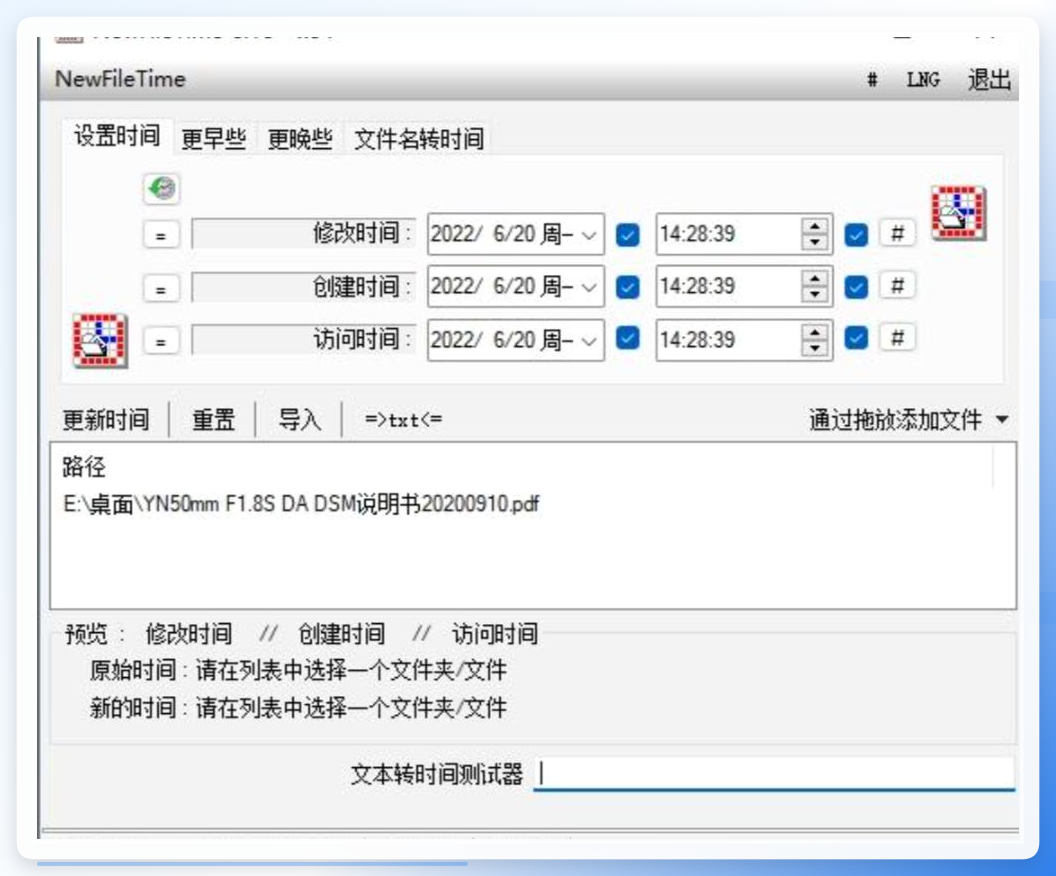Image resolution: width=1056 pixels, height=876 pixels.
Task: Click the 导入 import button
Action: point(300,420)
